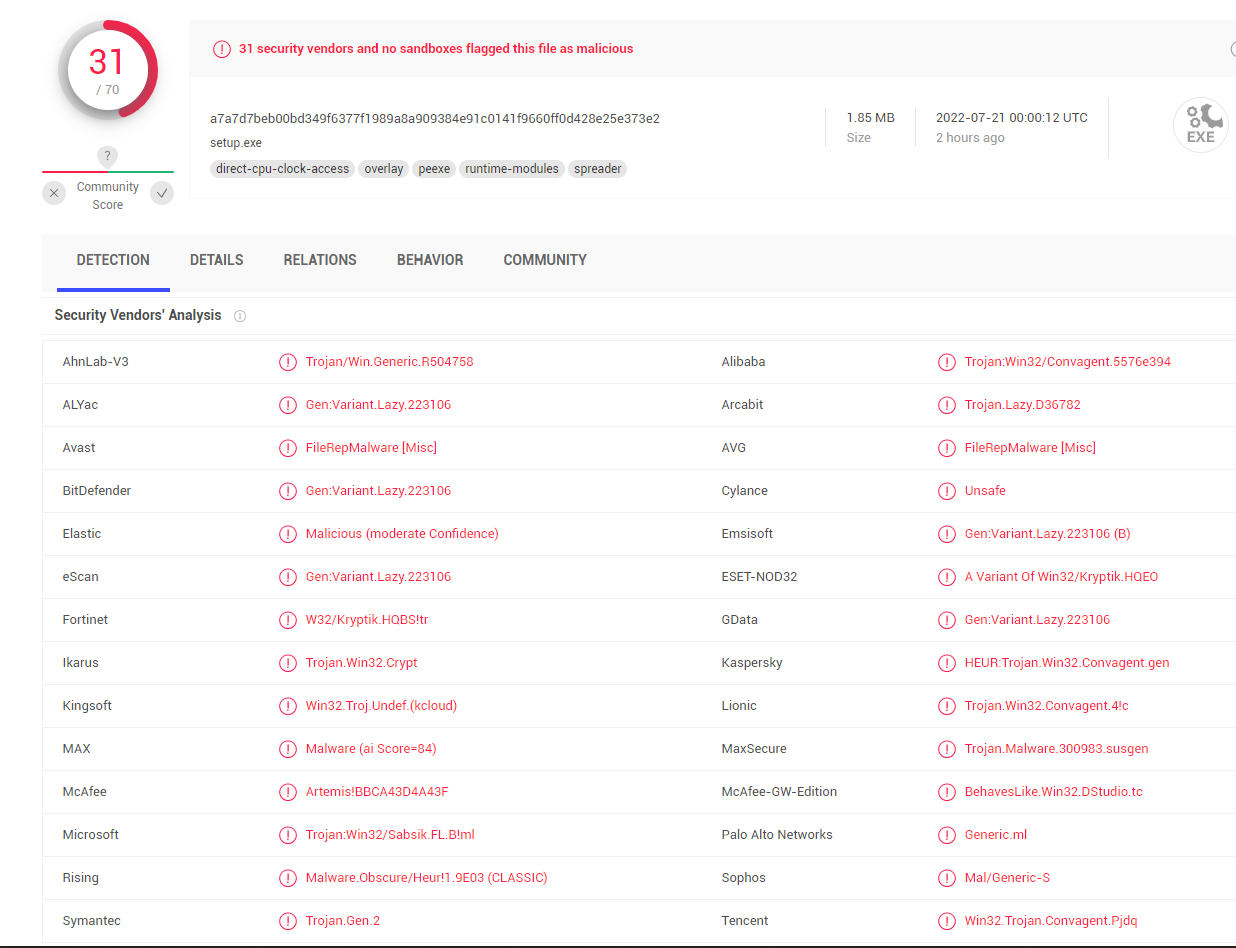Select the file hash a7a7d7beb00bd349f...
1236x948 pixels.
(x=435, y=119)
